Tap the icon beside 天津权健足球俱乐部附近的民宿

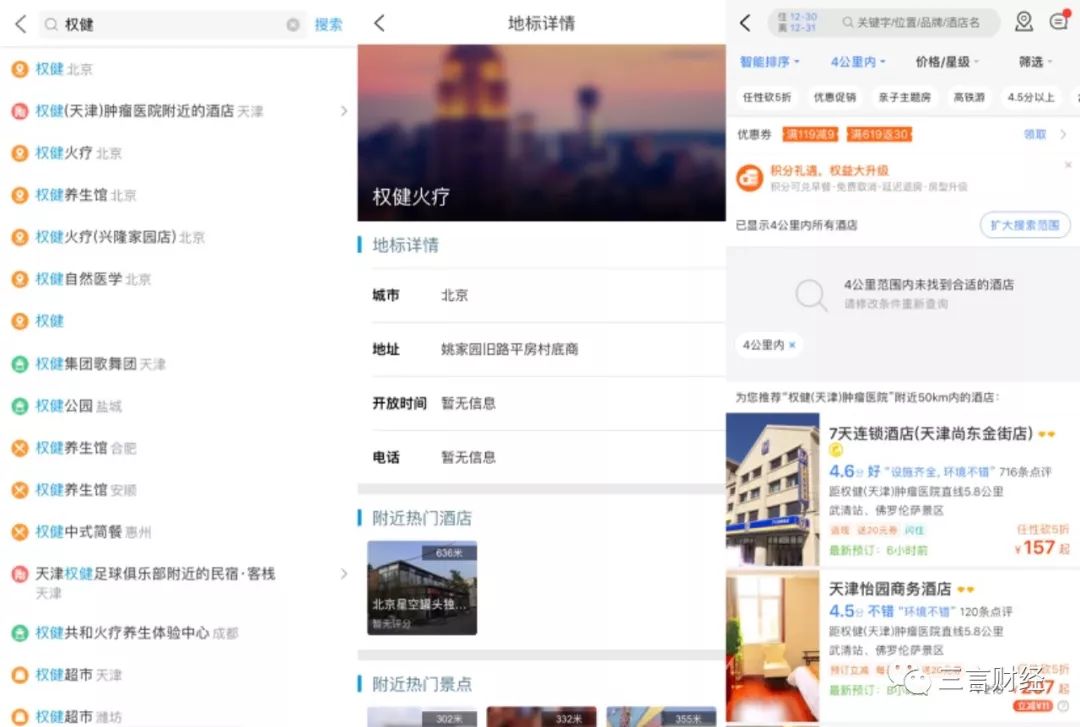pos(20,574)
